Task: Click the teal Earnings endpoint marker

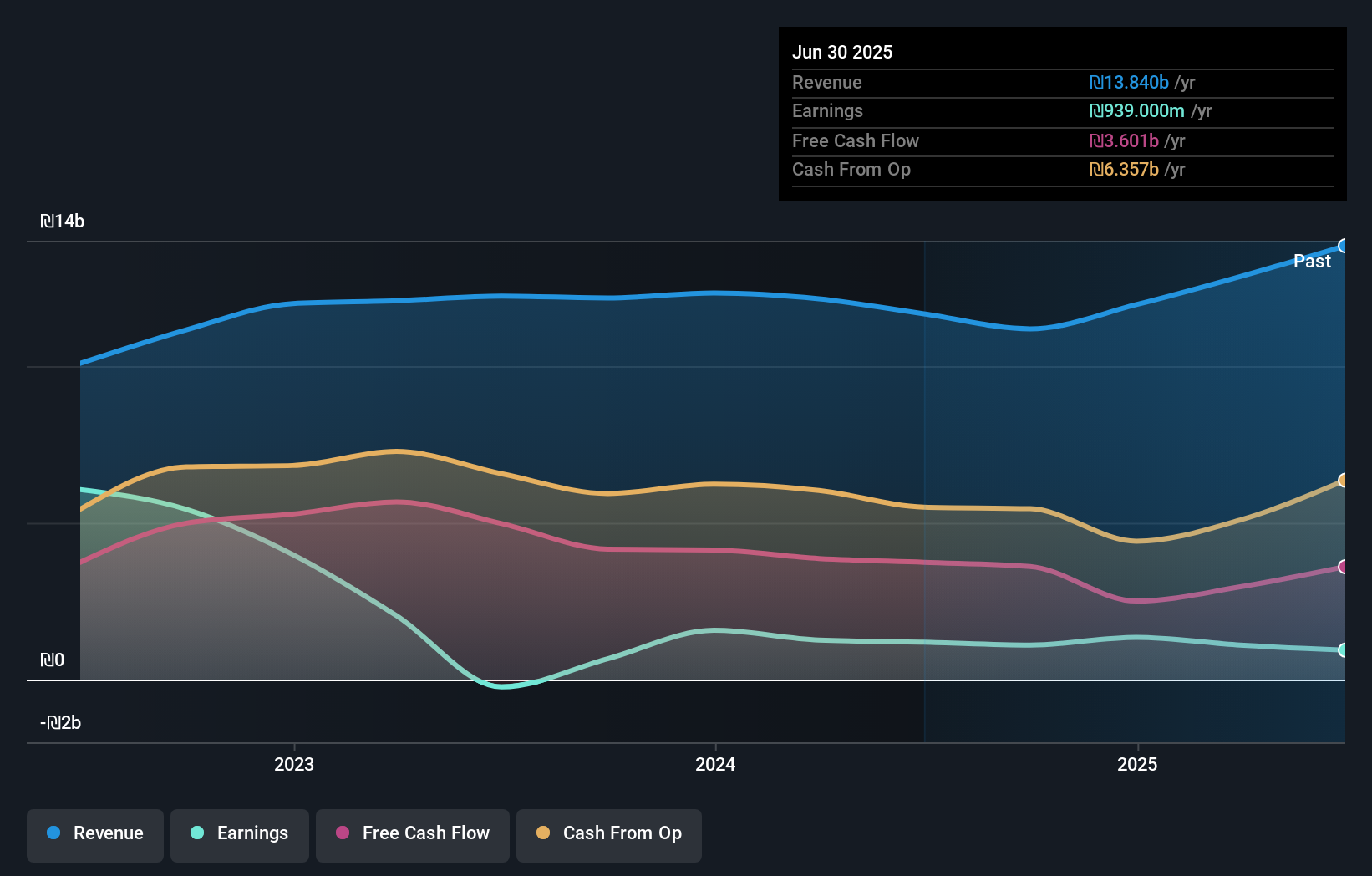Action: point(1343,650)
